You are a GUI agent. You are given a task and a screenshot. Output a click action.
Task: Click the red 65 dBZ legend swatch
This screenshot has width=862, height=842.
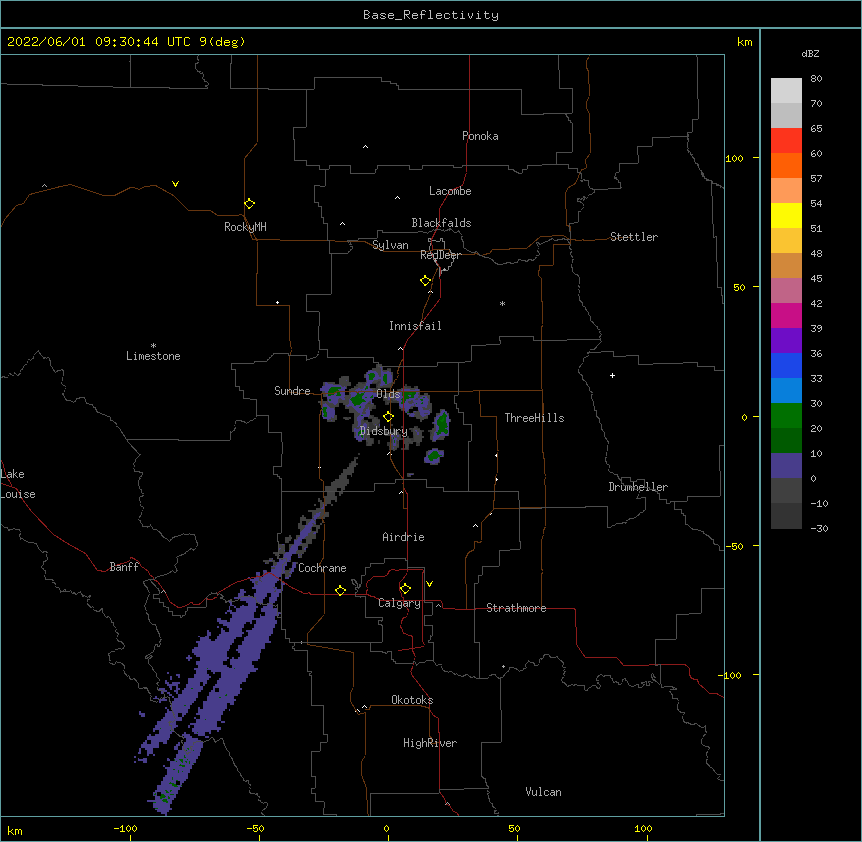(x=786, y=141)
